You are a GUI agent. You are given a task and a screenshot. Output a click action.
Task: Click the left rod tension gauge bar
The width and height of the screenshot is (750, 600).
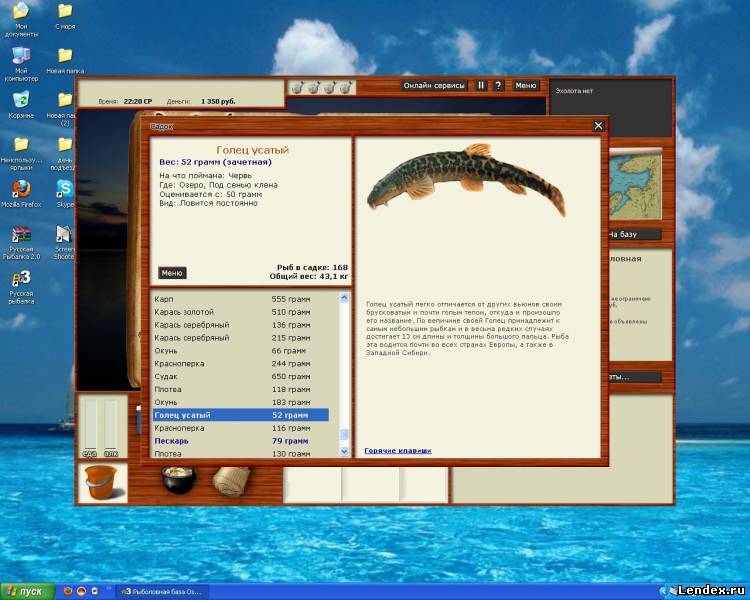point(90,425)
